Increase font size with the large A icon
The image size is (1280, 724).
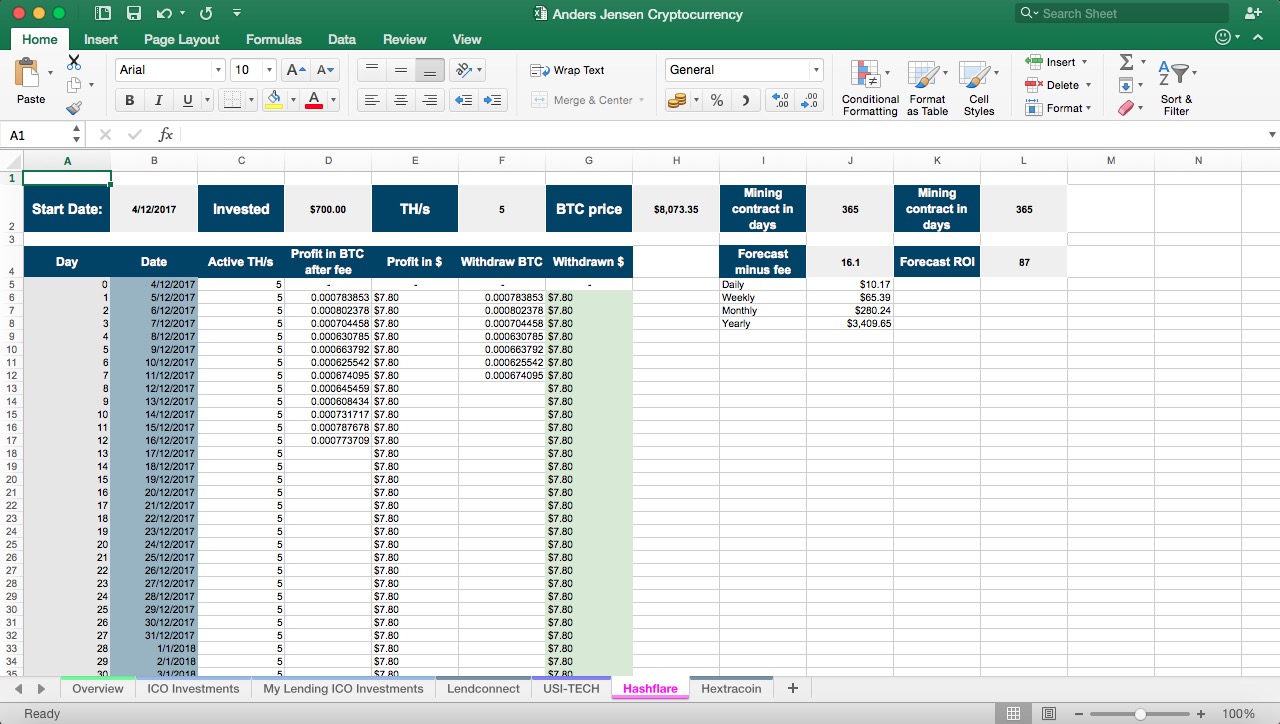pyautogui.click(x=296, y=70)
